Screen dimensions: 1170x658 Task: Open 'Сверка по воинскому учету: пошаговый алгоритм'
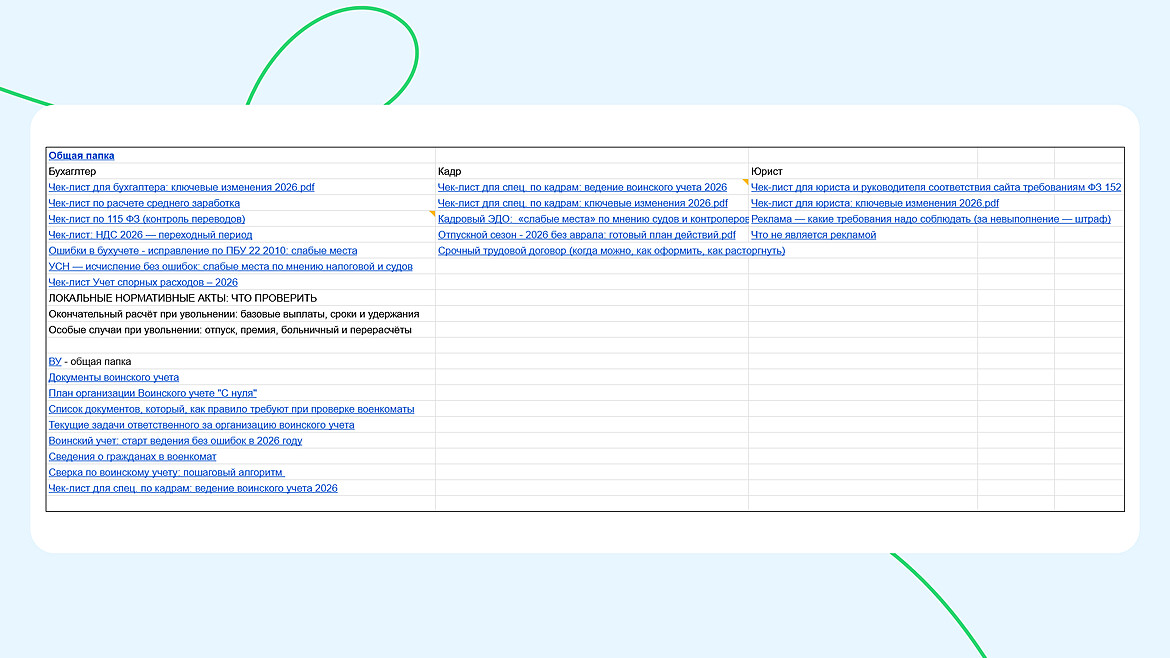[166, 472]
